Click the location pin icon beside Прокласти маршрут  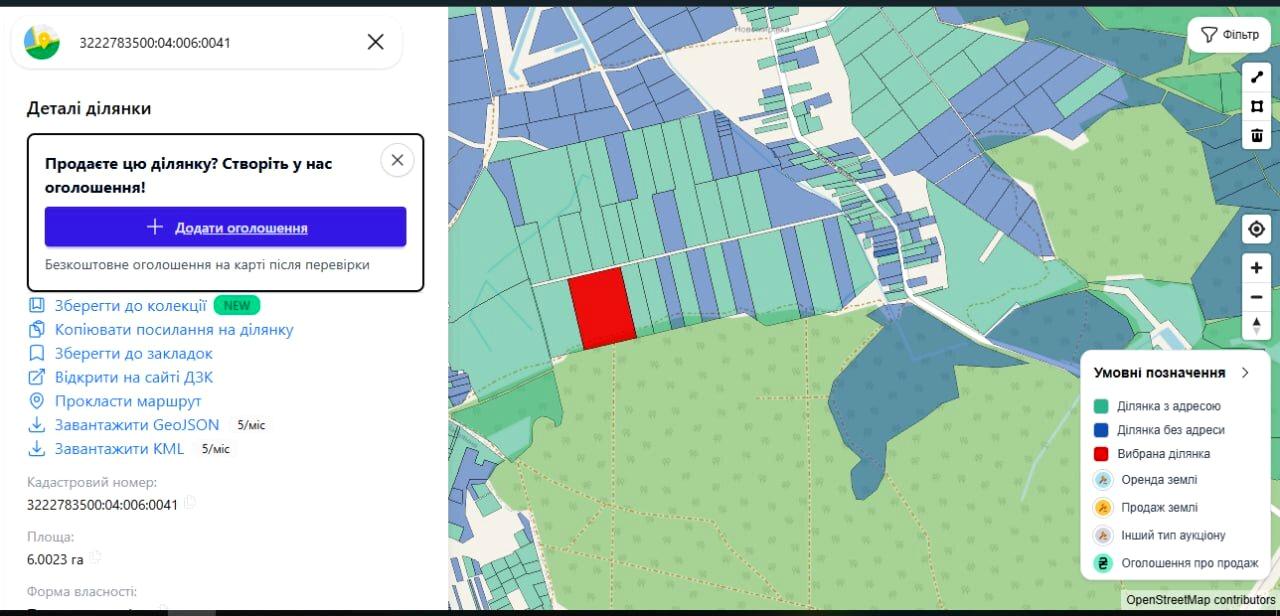[37, 401]
